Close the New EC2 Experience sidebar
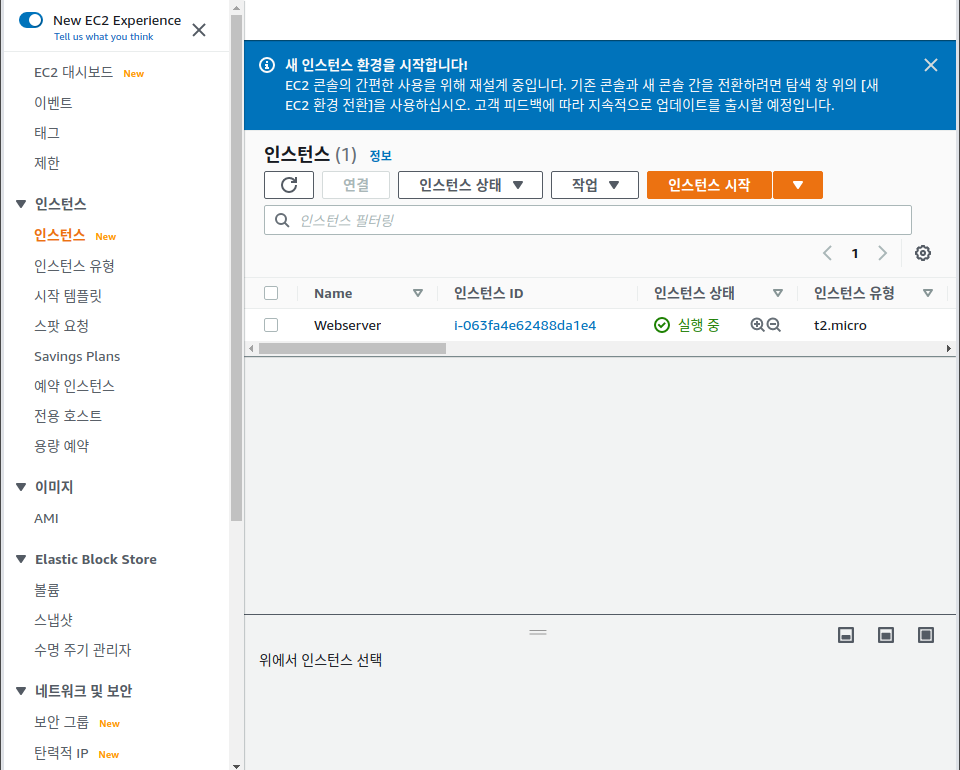This screenshot has height=770, width=960. click(199, 30)
